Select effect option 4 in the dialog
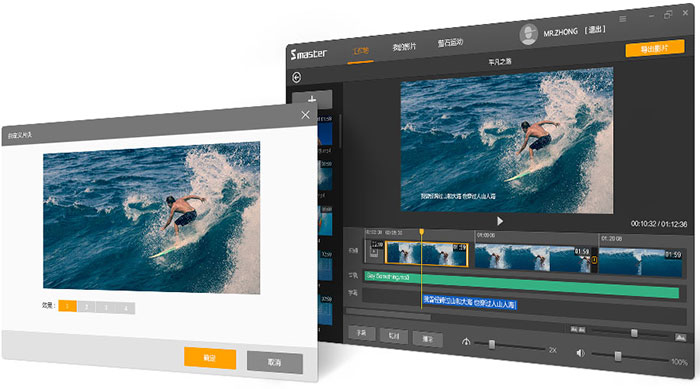 (x=125, y=308)
